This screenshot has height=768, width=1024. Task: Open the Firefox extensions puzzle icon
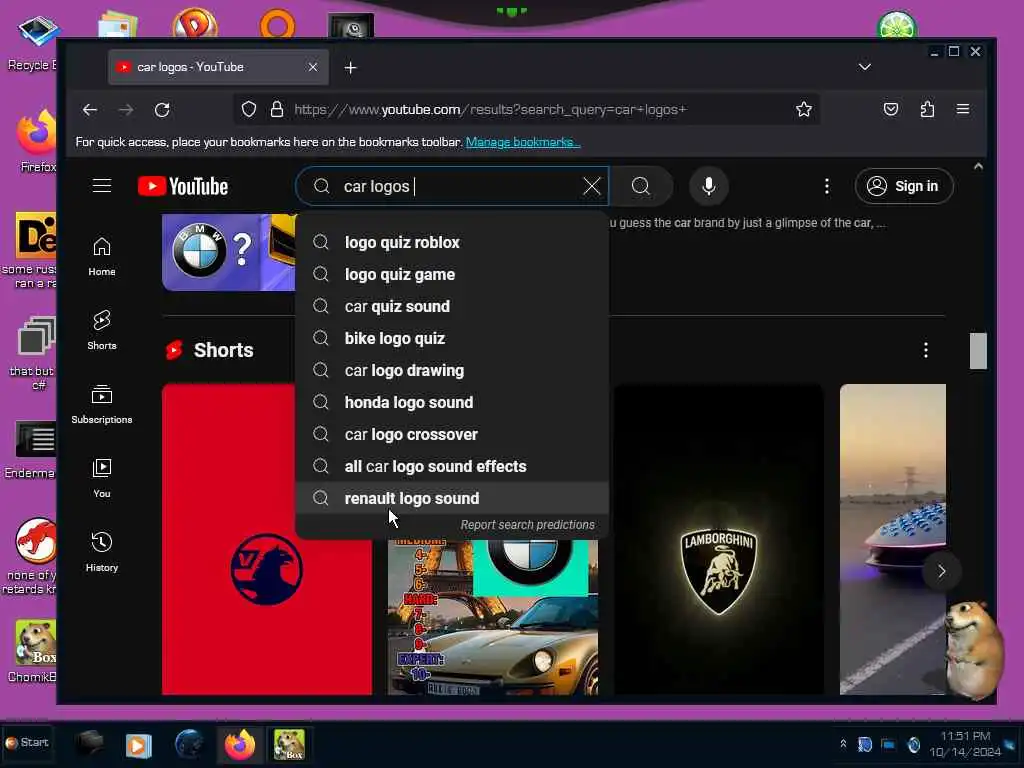[927, 110]
